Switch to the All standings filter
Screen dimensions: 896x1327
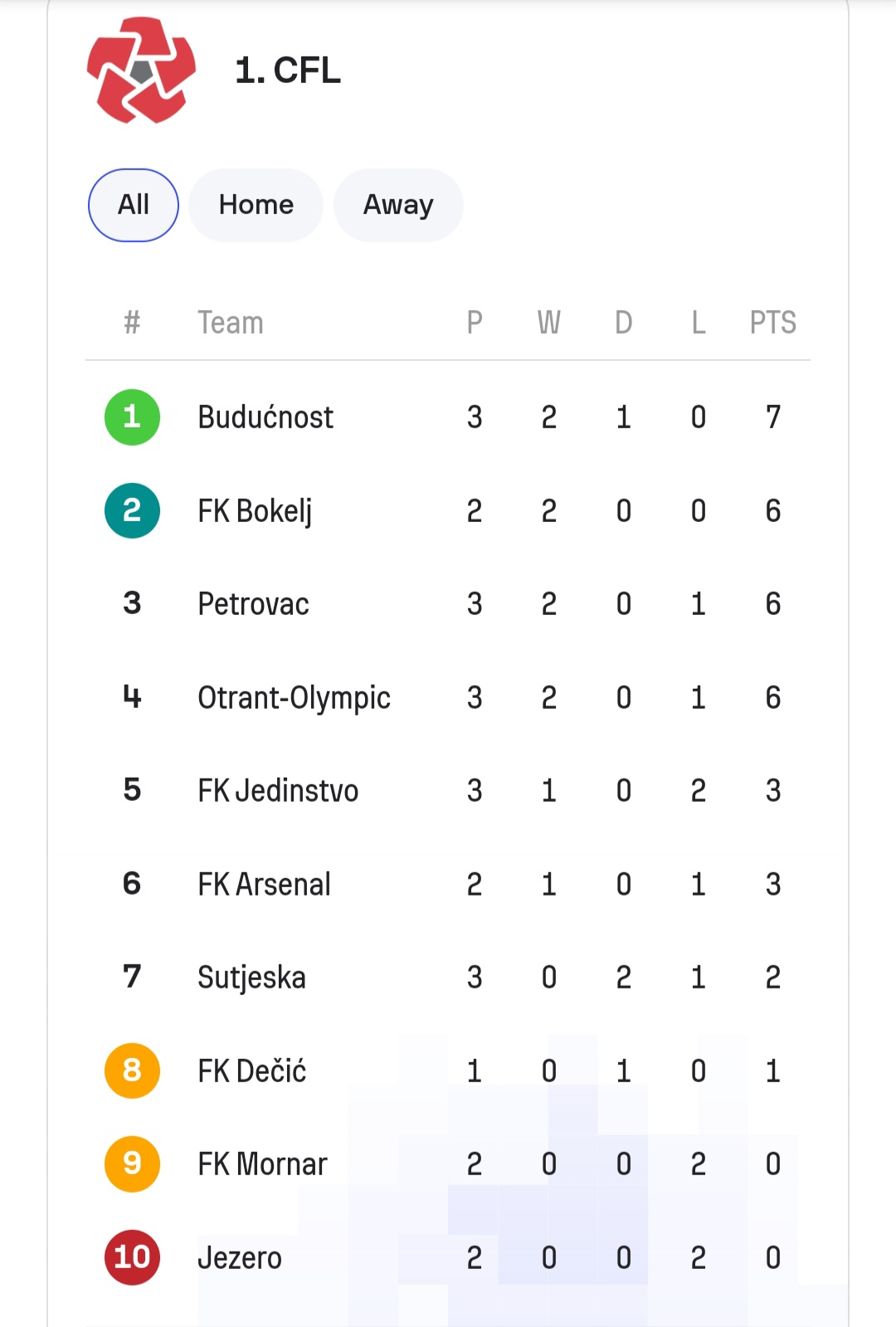click(x=134, y=205)
